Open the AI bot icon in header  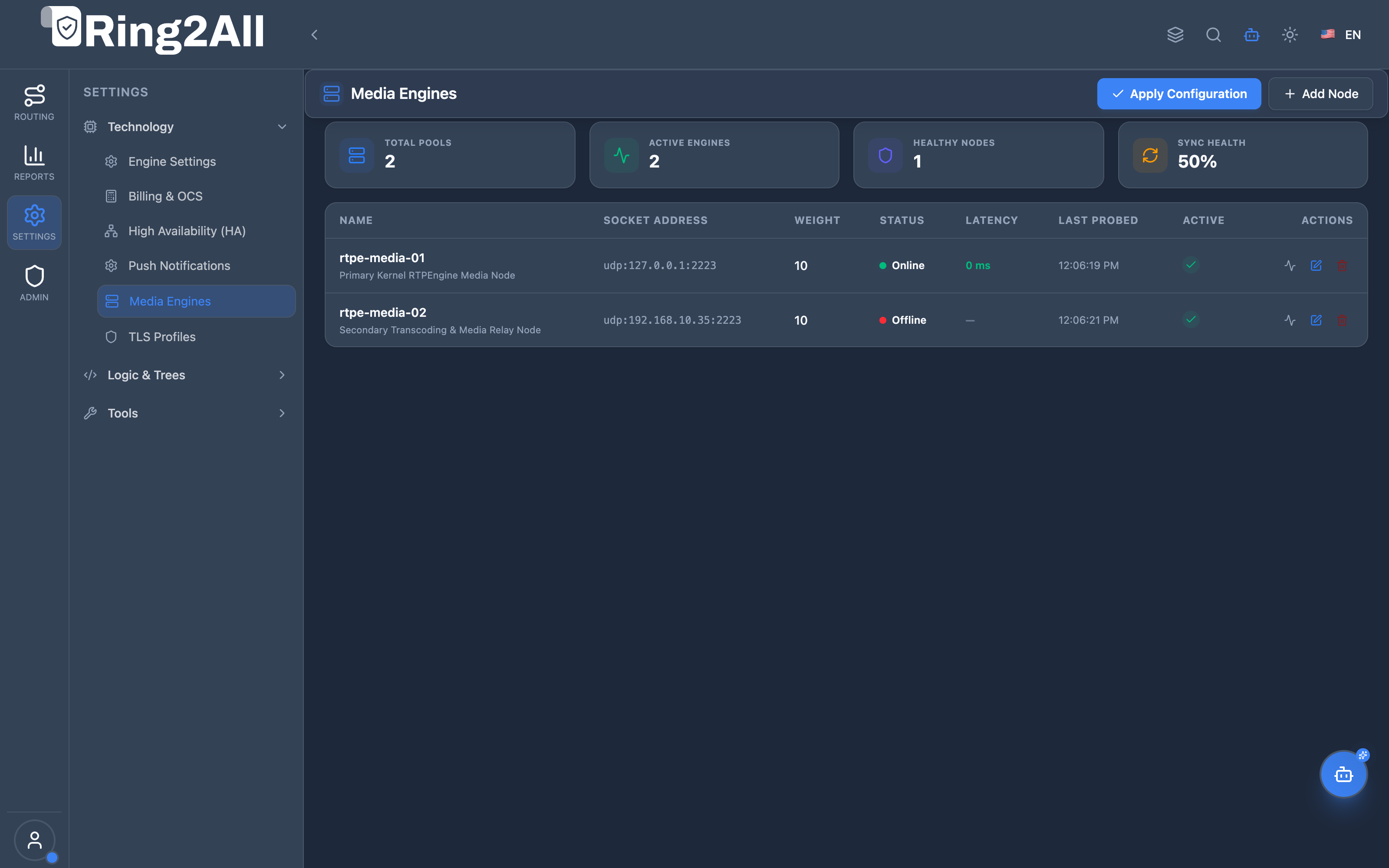[1252, 34]
